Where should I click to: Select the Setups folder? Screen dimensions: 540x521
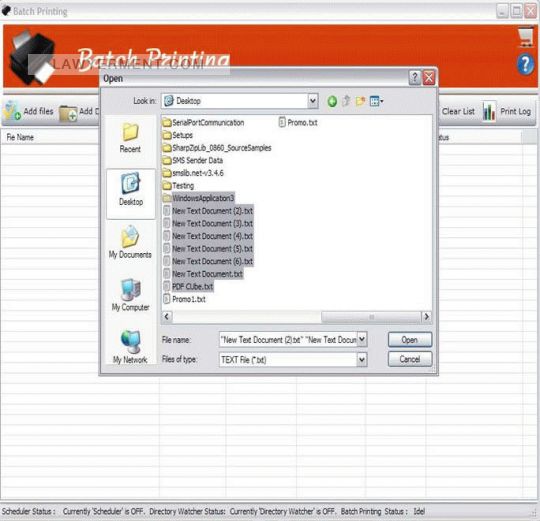point(177,135)
